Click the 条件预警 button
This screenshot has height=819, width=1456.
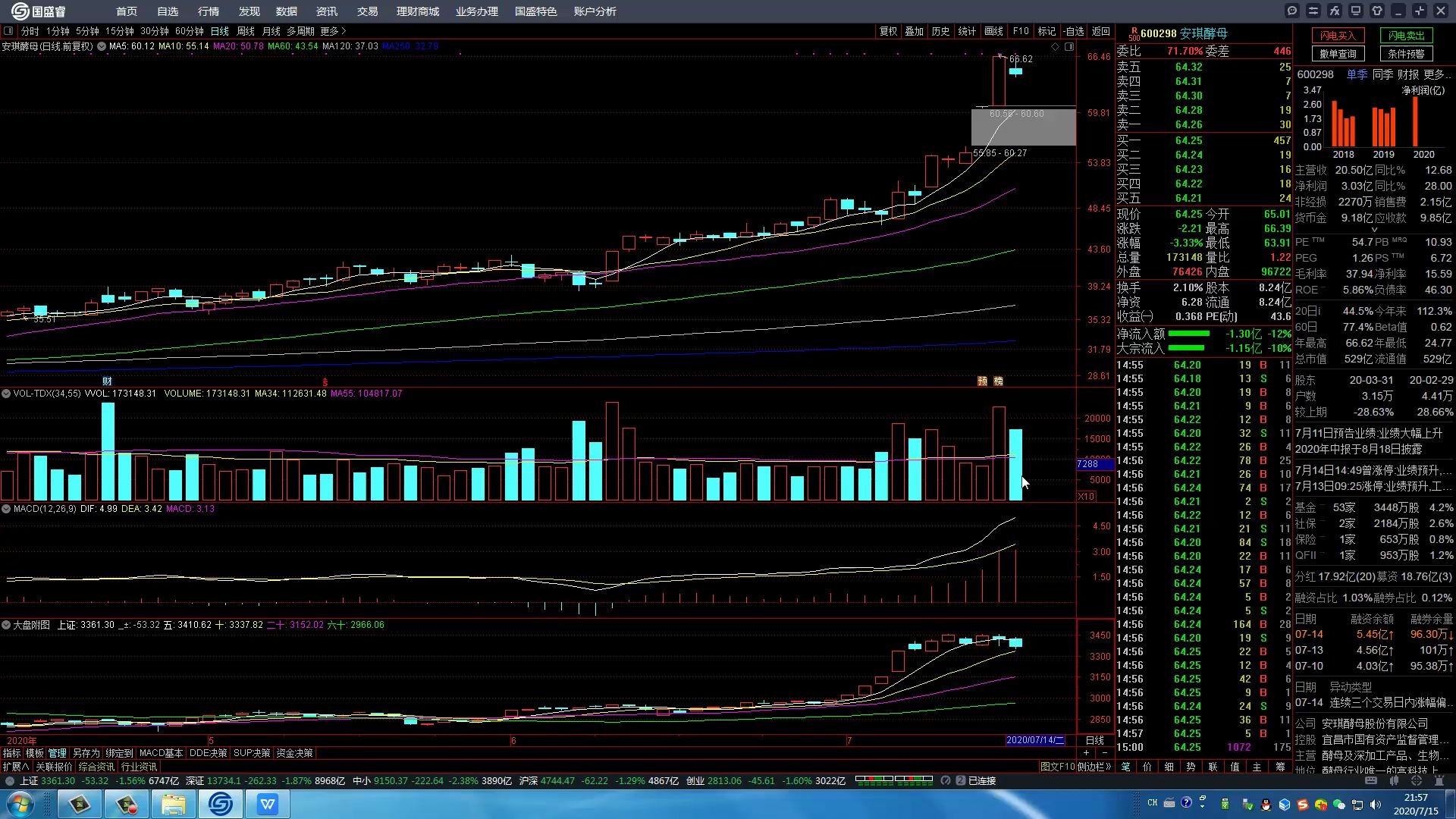click(x=1407, y=54)
